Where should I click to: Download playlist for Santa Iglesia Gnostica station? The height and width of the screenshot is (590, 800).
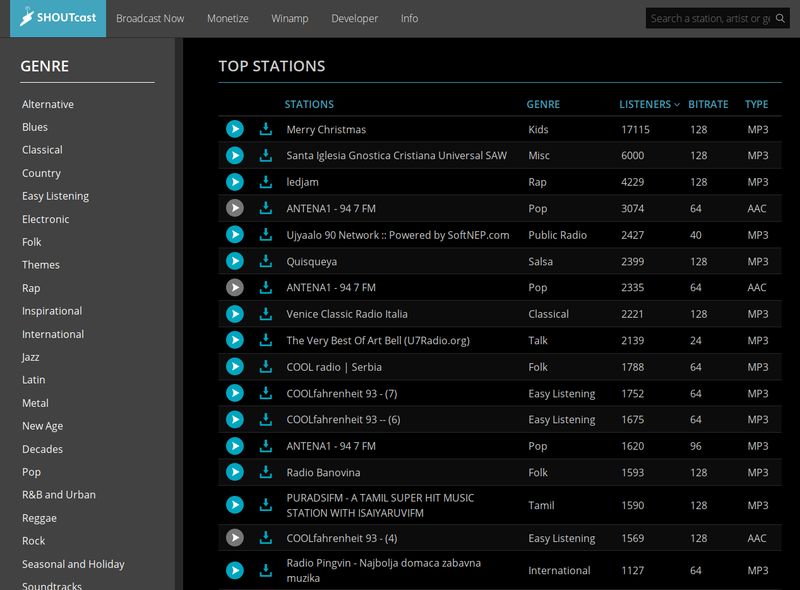click(266, 156)
